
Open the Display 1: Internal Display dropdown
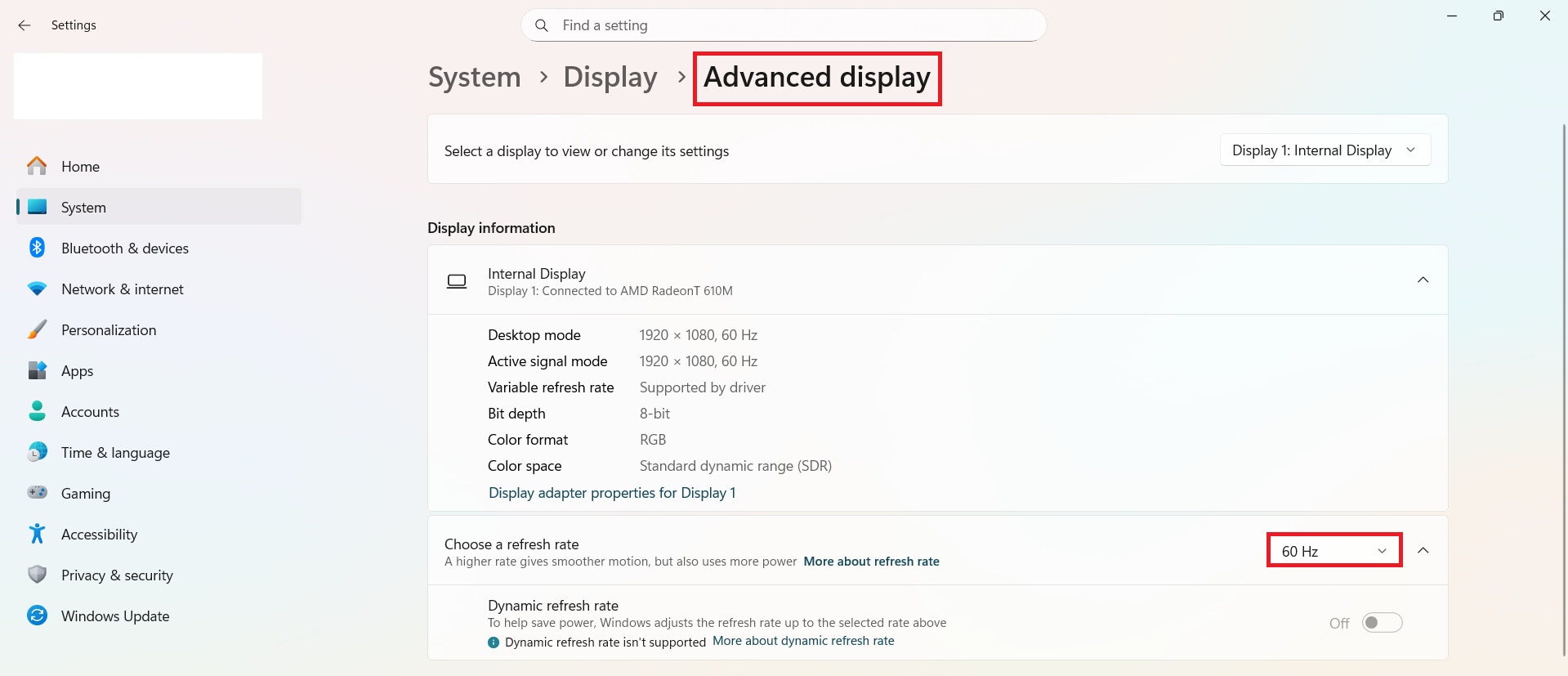tap(1325, 150)
